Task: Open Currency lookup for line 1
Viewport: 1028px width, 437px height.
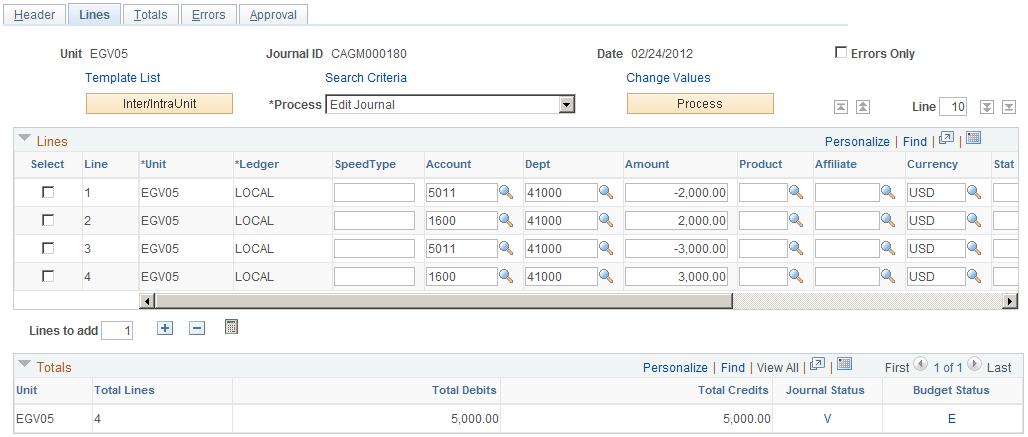Action: [974, 192]
